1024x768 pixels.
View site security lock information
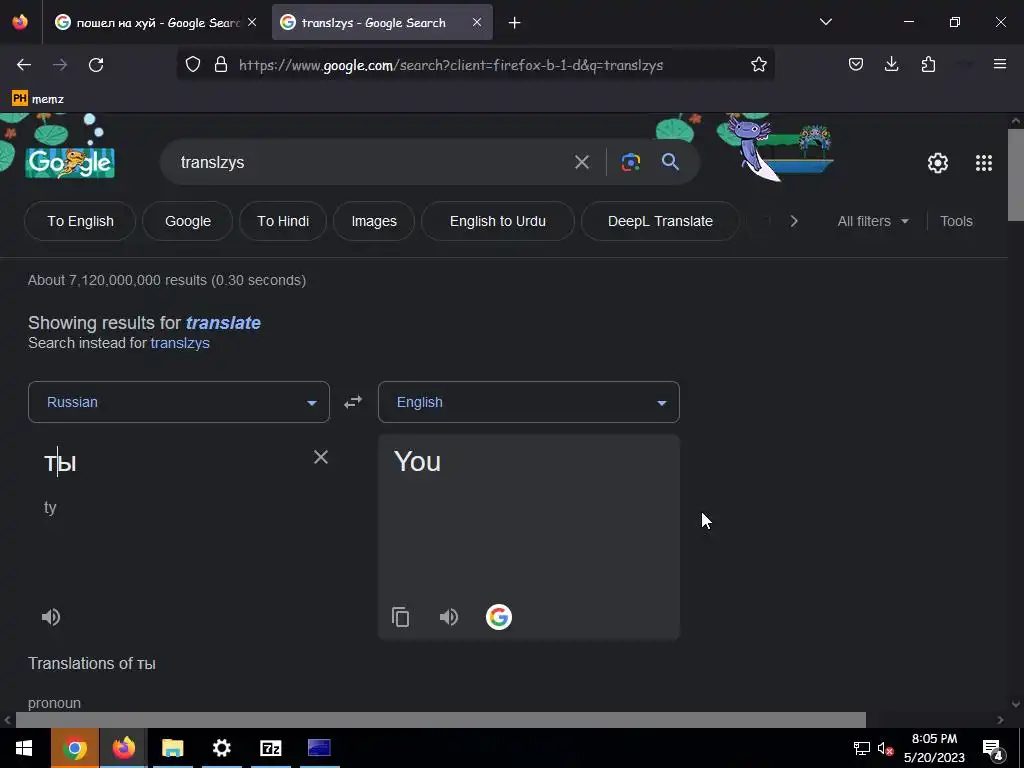pos(221,65)
